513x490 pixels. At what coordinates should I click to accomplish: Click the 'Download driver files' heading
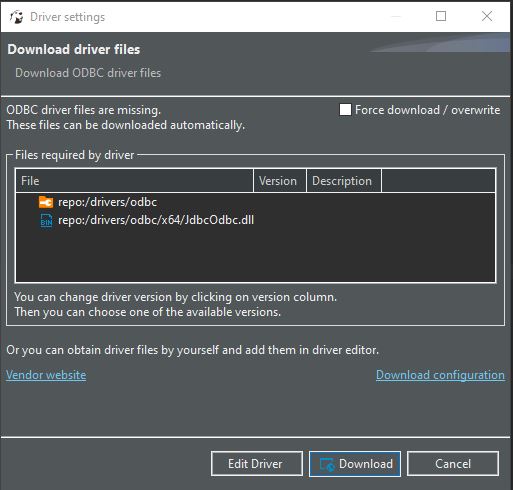coord(74,49)
